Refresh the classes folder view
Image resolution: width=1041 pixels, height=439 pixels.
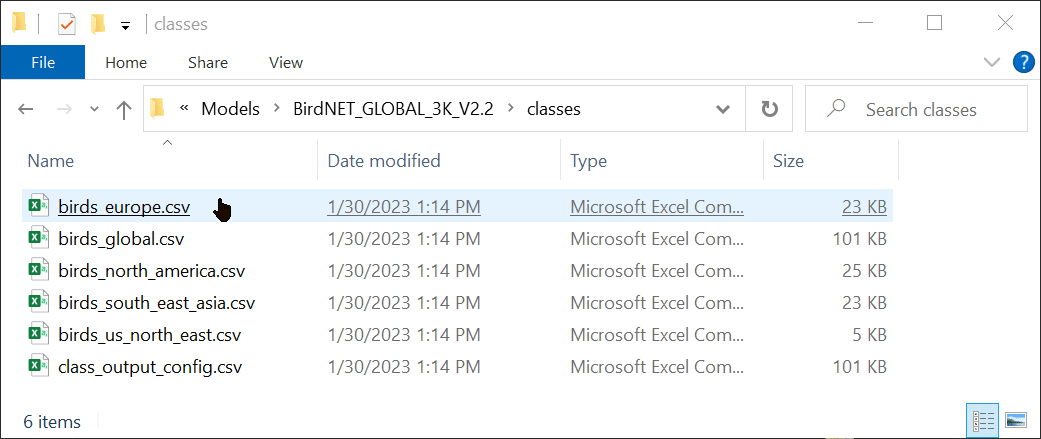[x=769, y=109]
